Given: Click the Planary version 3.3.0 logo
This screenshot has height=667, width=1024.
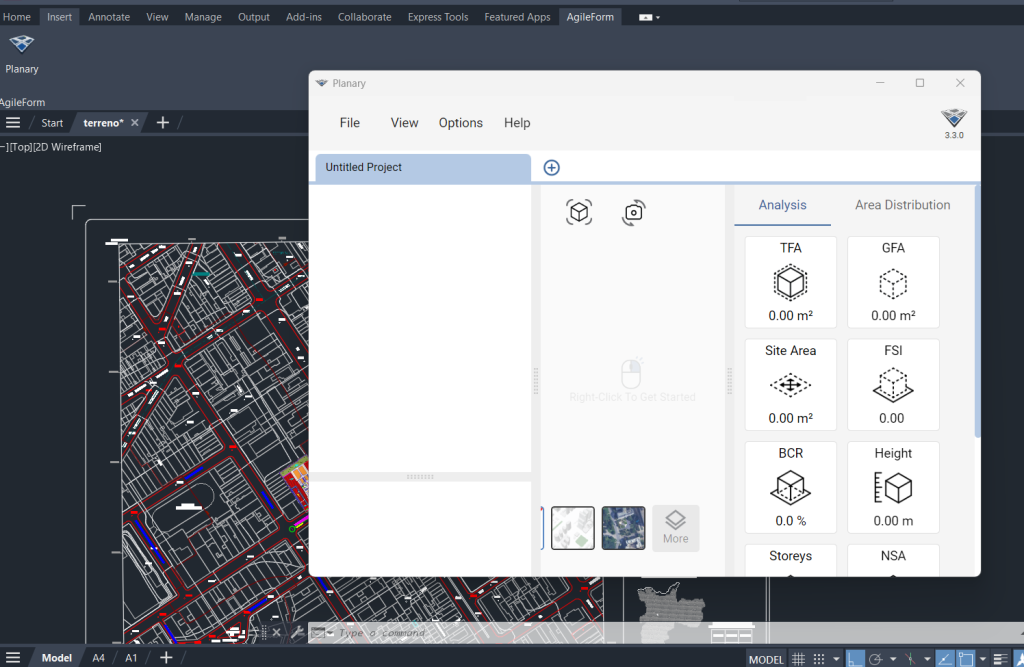Looking at the screenshot, I should [x=953, y=123].
